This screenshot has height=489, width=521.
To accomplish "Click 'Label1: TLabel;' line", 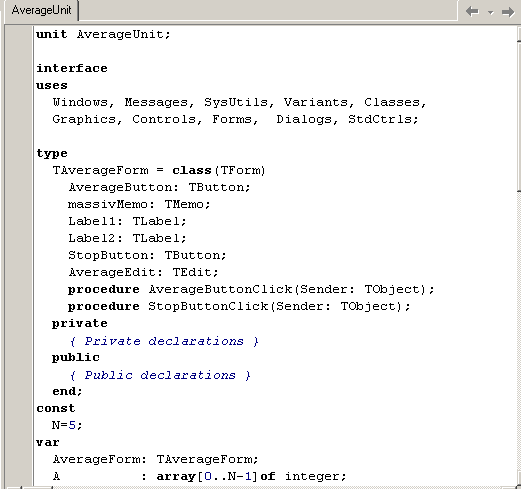I will (x=127, y=221).
